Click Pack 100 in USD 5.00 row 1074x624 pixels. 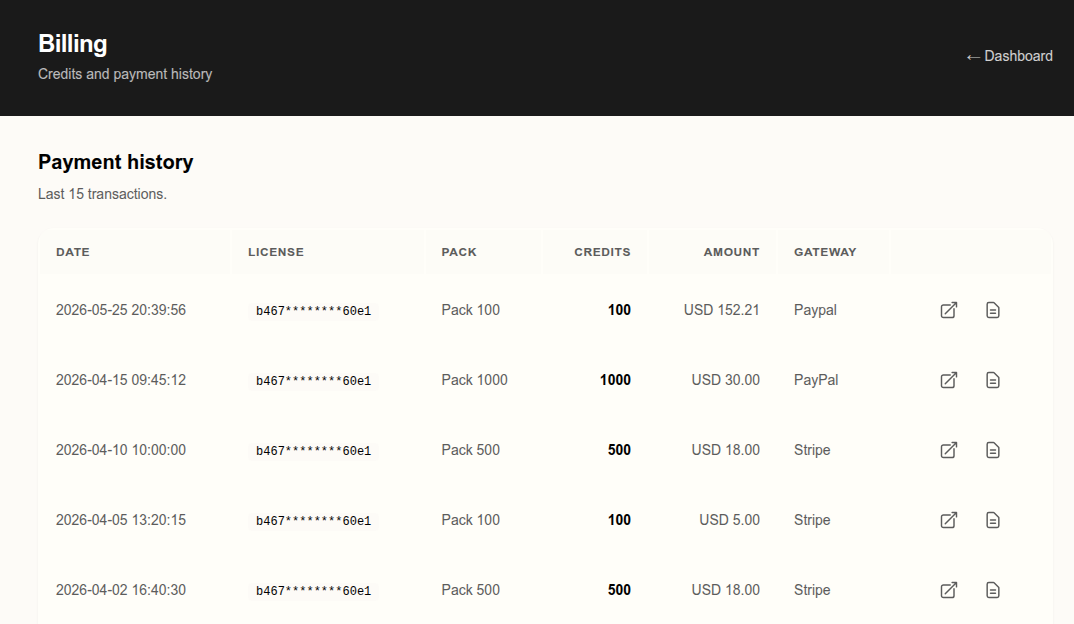pyautogui.click(x=471, y=520)
